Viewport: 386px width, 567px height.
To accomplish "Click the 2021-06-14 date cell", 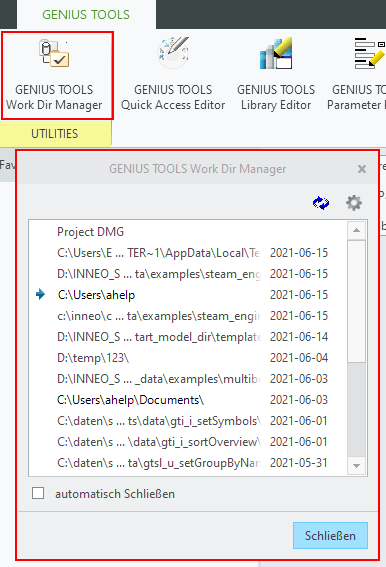I will [x=299, y=337].
